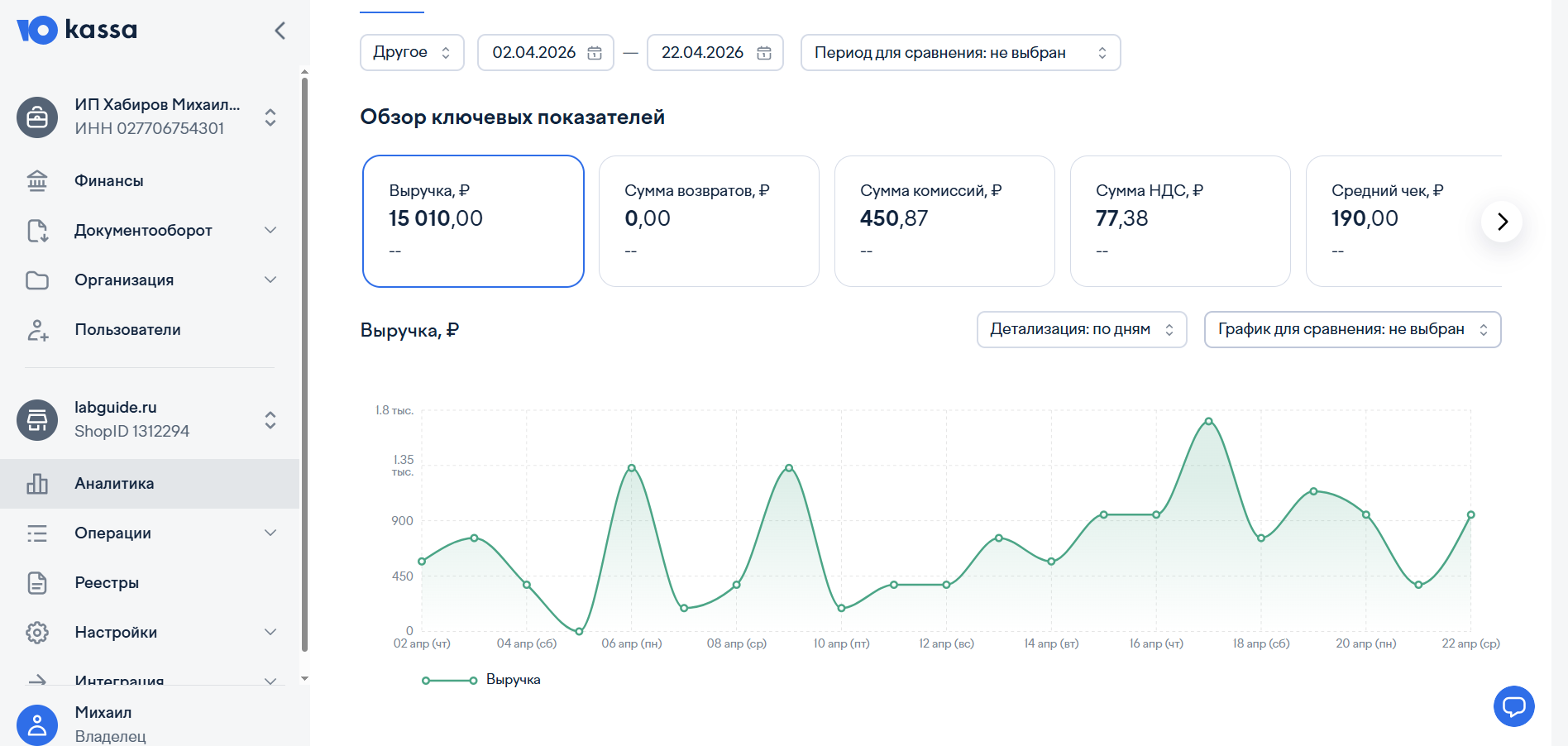Open Детализация: по дням dropdown
The height and width of the screenshot is (746, 1568).
[x=1081, y=329]
